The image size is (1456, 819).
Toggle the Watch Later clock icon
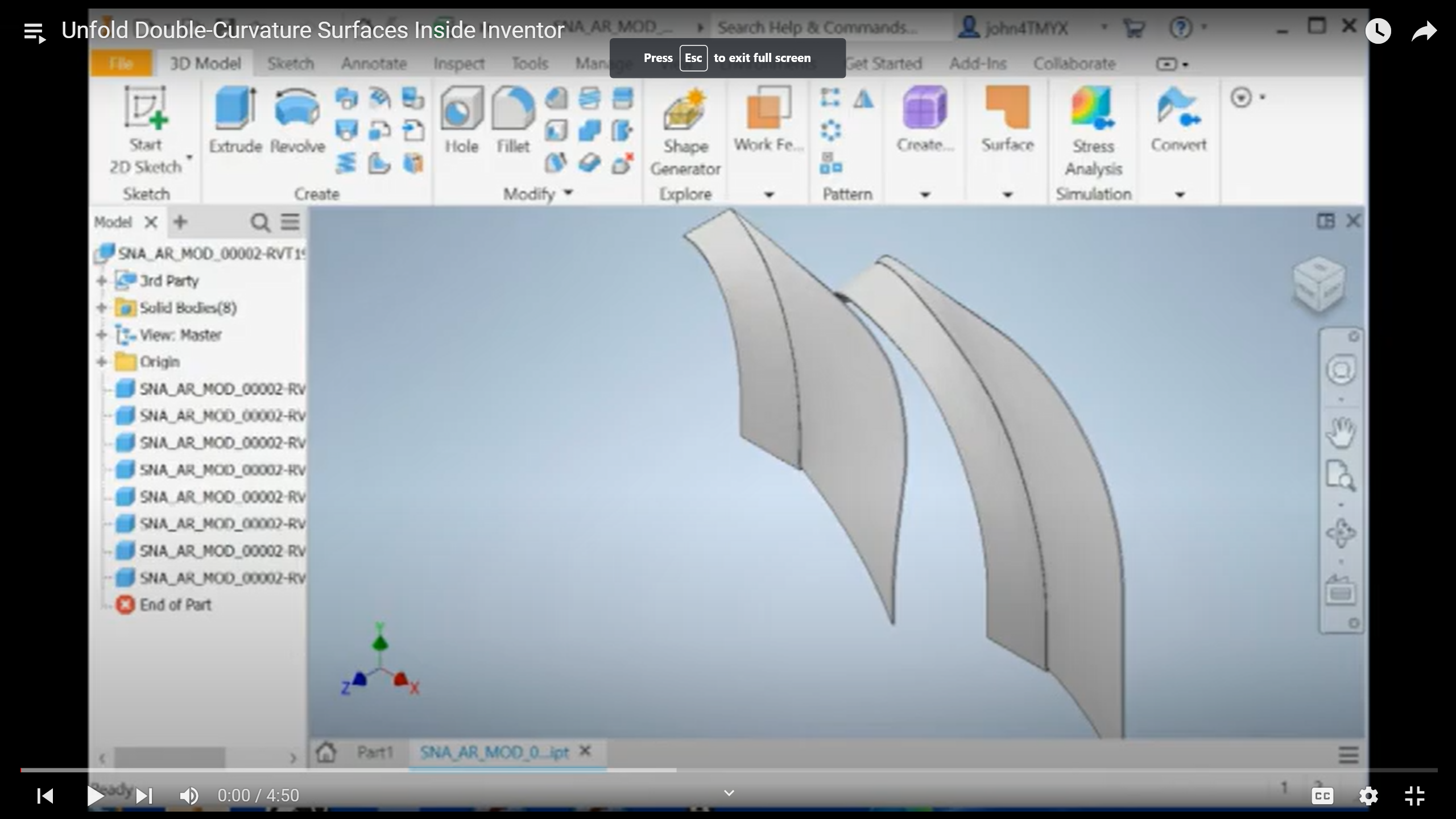[1378, 31]
